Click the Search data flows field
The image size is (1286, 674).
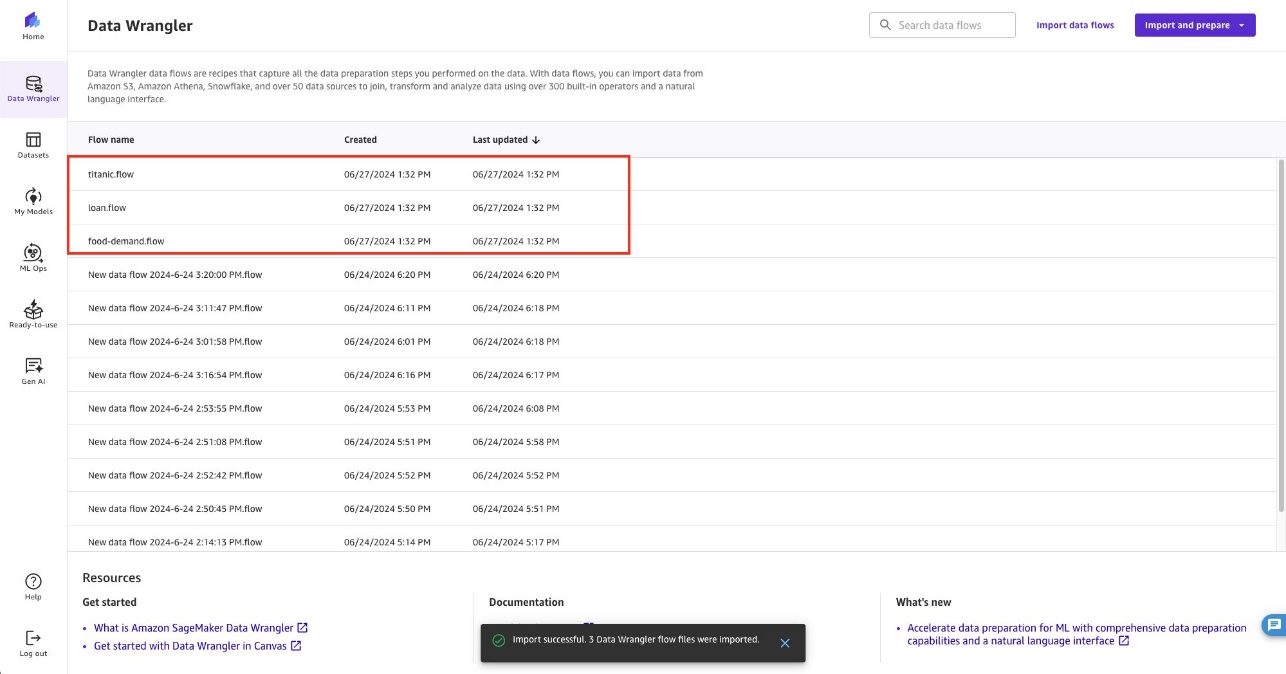point(942,25)
